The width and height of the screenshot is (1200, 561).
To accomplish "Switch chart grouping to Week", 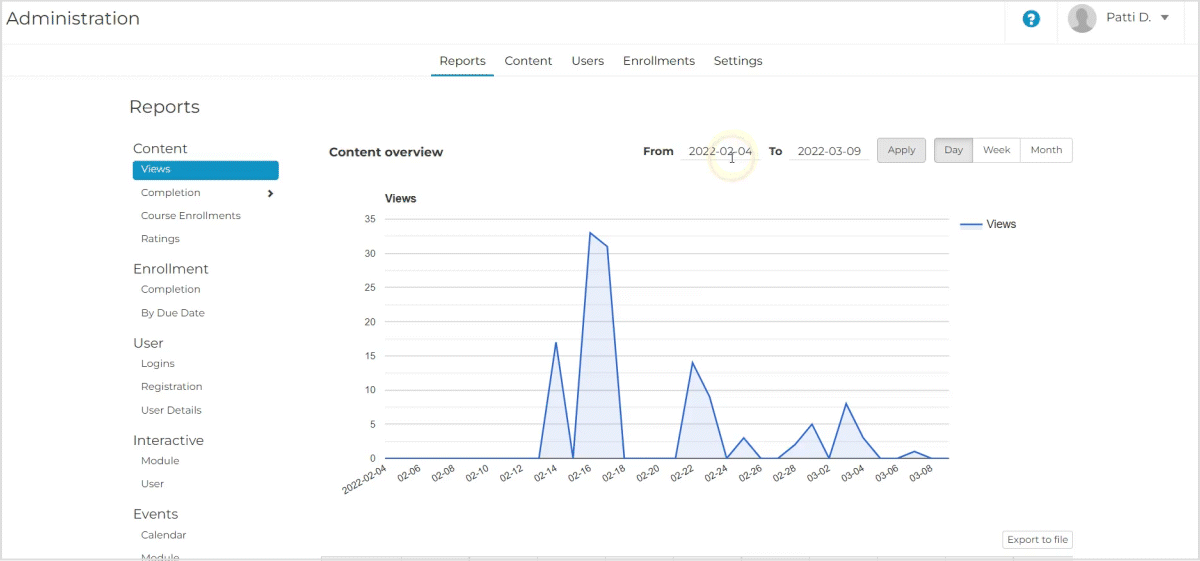I will 996,150.
